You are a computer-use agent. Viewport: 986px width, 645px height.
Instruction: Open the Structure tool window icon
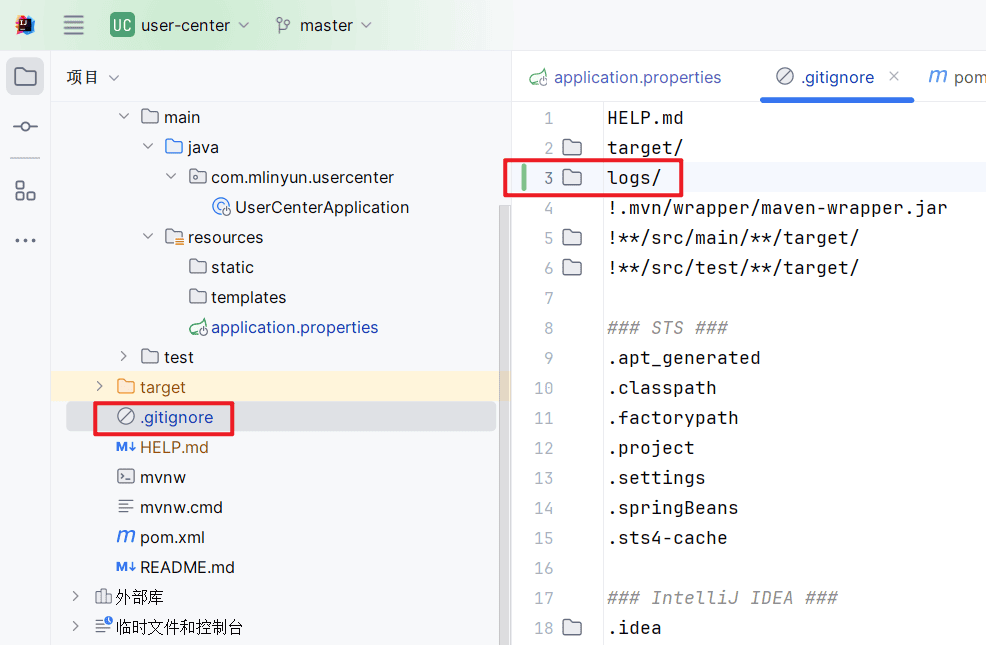tap(25, 190)
